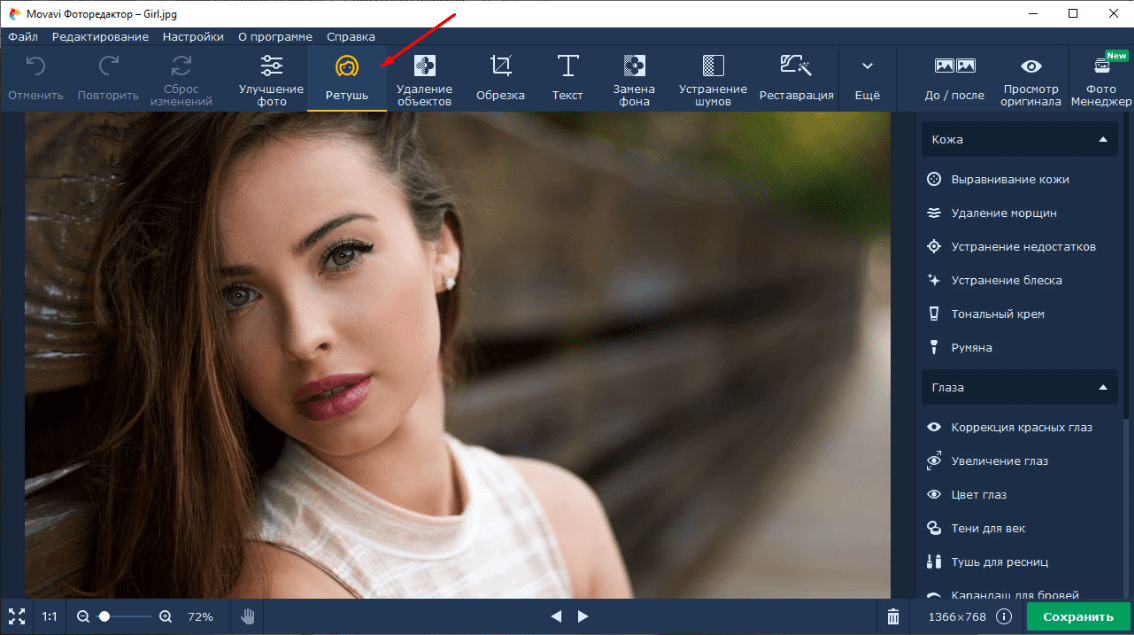Collapse the Глаза section

1102,387
